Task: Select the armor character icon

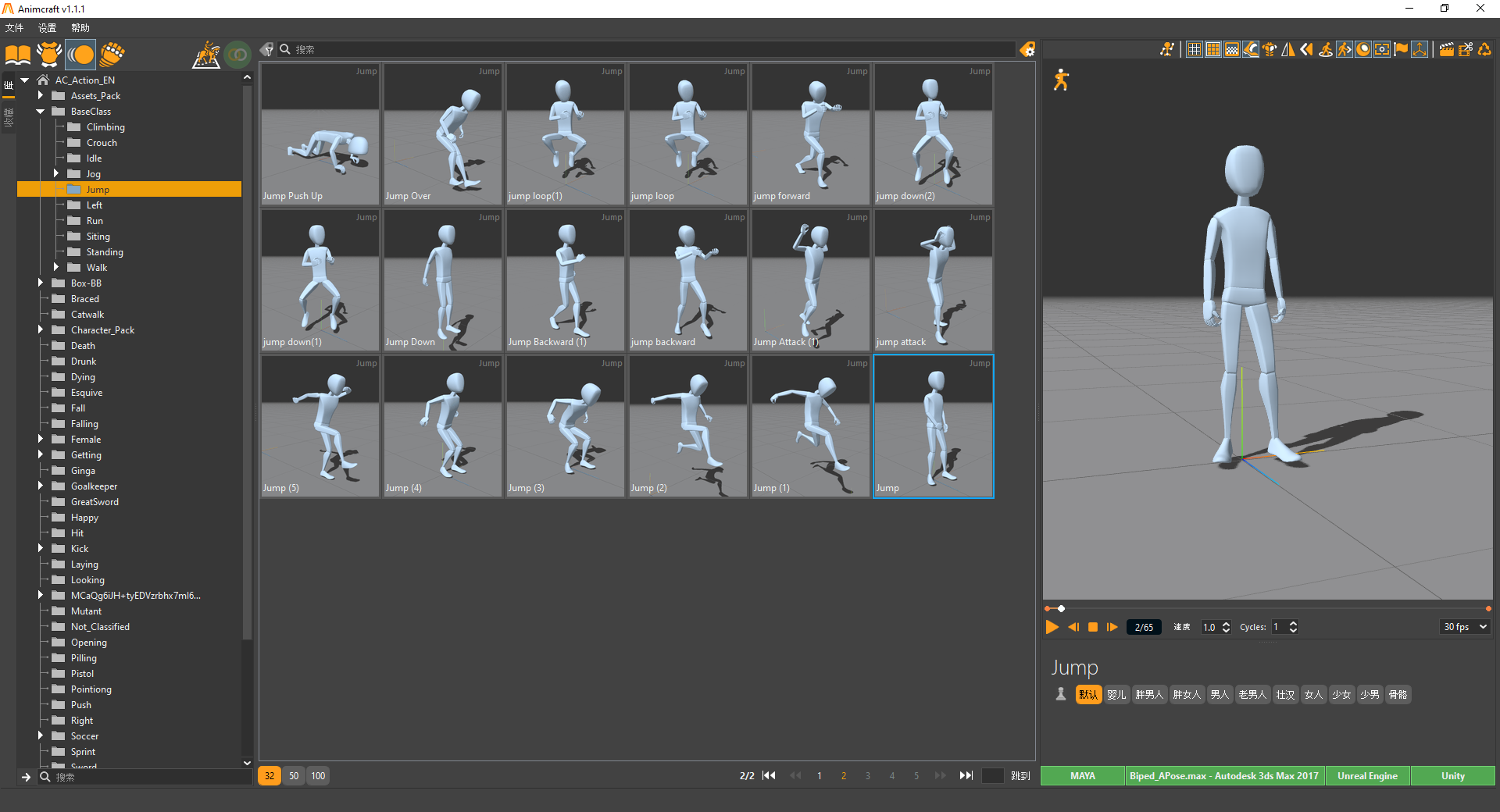Action: pyautogui.click(x=49, y=55)
